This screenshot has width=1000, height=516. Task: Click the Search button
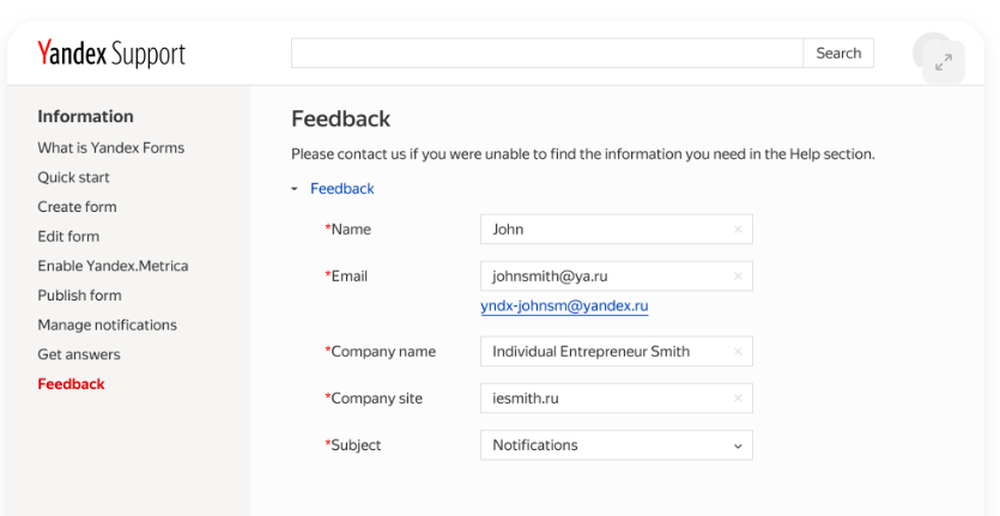pyautogui.click(x=839, y=53)
